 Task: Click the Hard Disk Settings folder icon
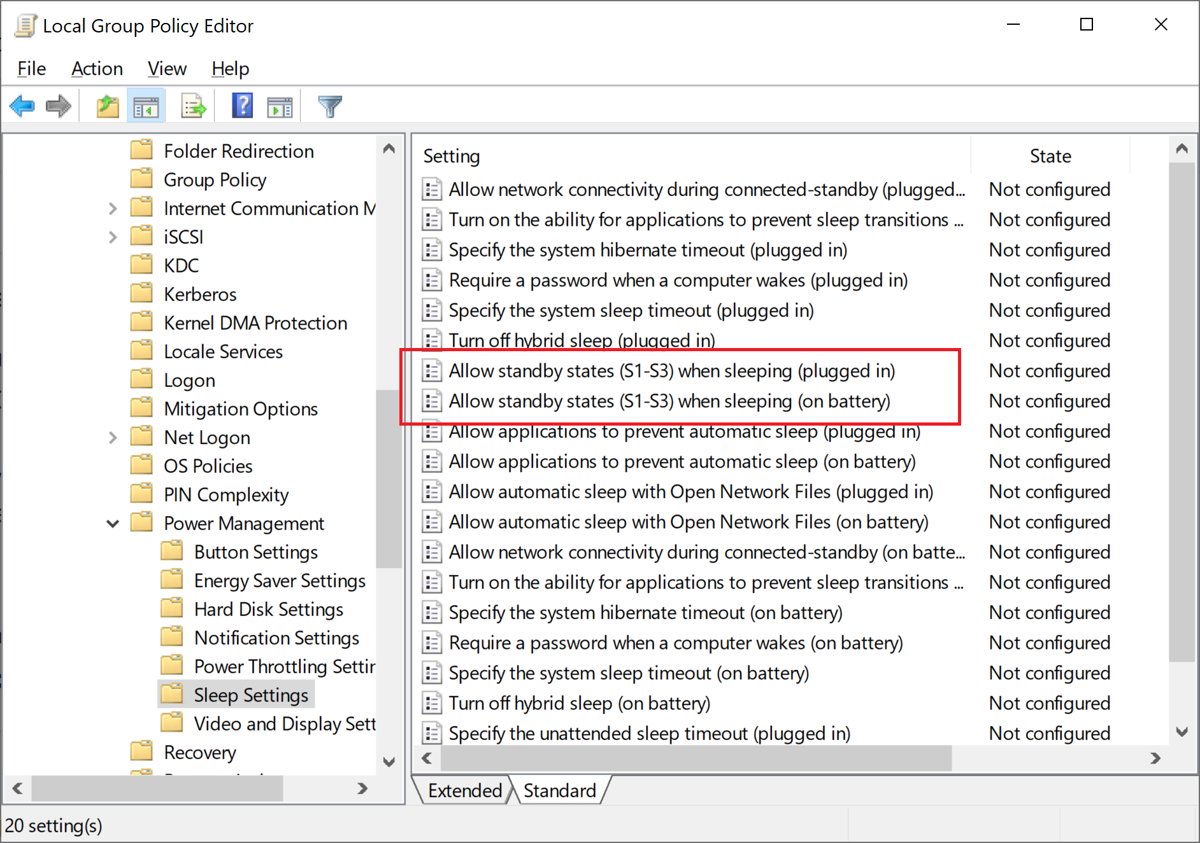[x=173, y=609]
